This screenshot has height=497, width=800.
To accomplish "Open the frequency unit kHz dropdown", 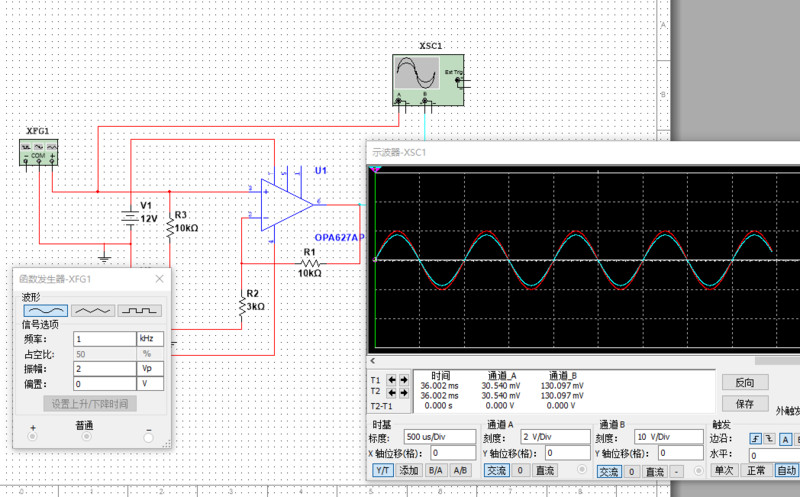I will (x=149, y=339).
